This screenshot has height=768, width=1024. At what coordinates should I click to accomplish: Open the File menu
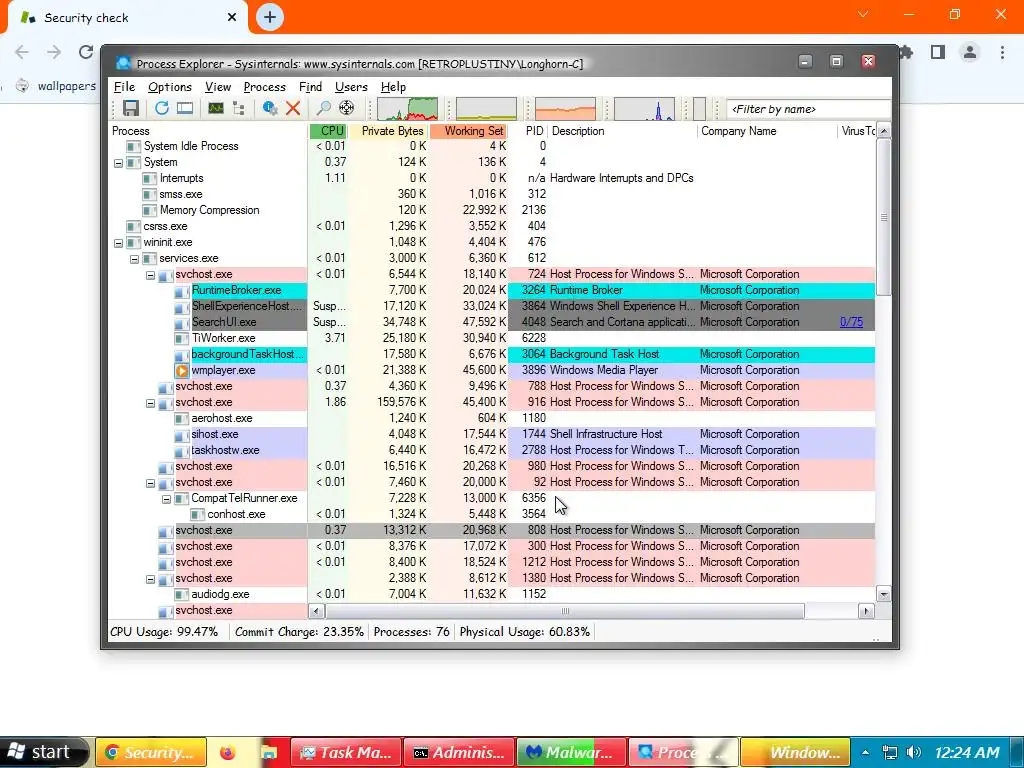124,87
